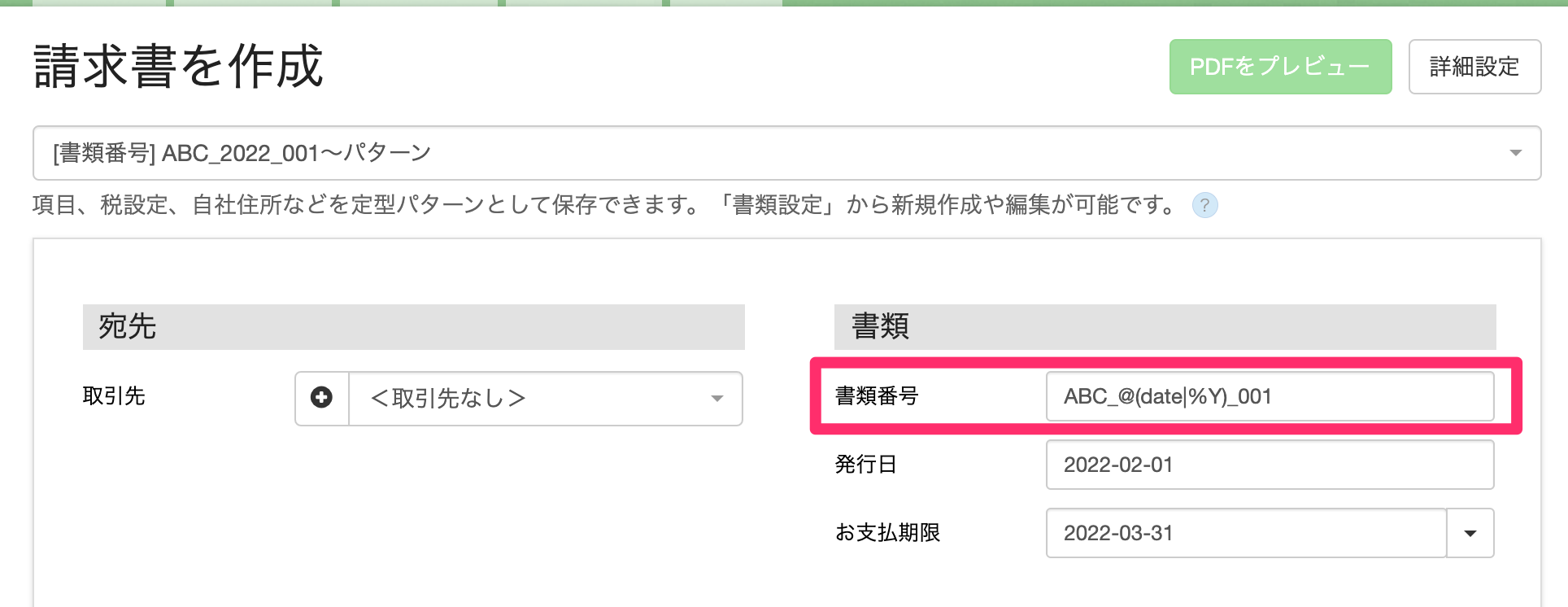Click the 書類番号 field label
Screen dimensions: 1568x607
tap(877, 396)
